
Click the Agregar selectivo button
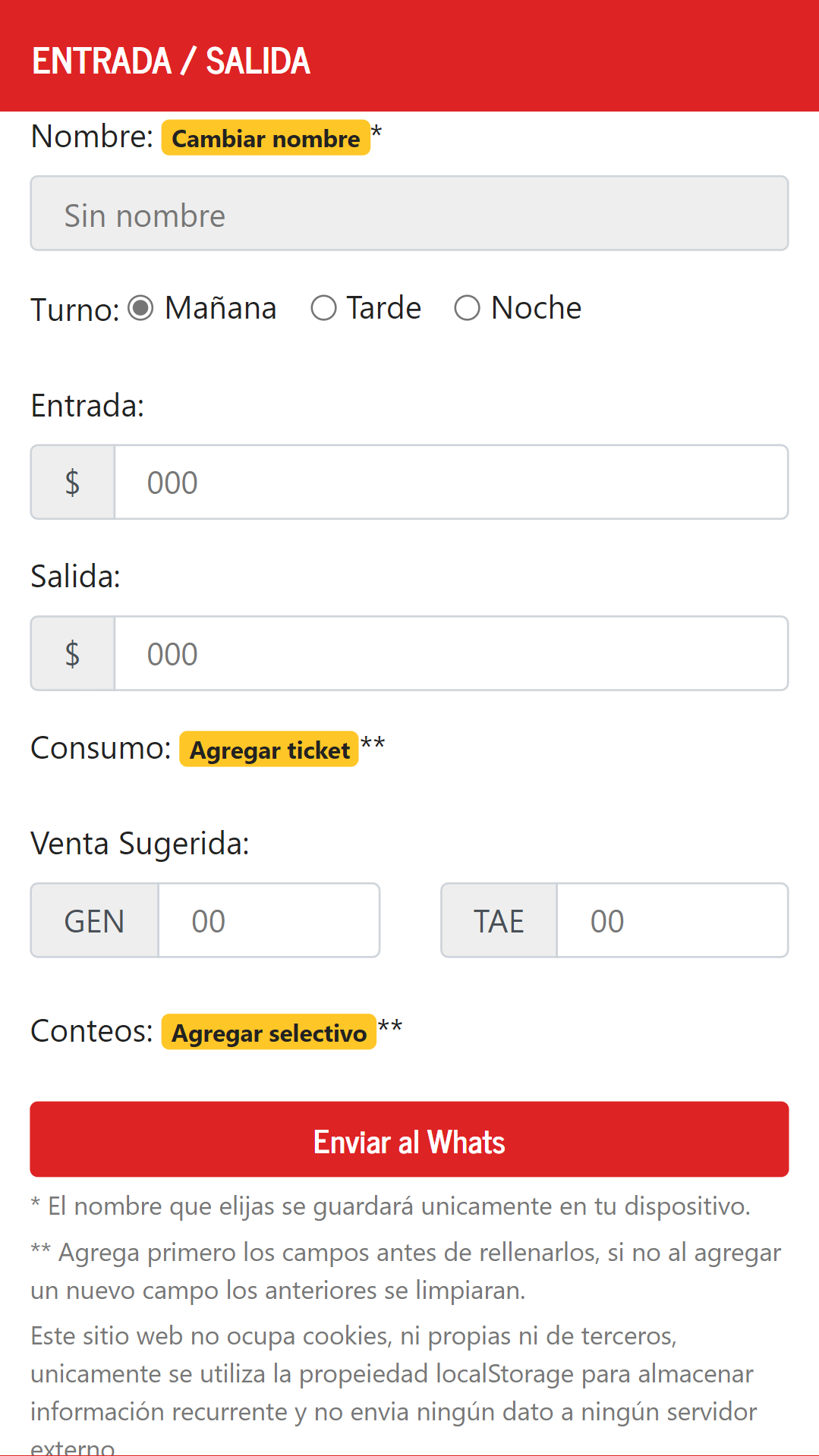click(x=269, y=1033)
